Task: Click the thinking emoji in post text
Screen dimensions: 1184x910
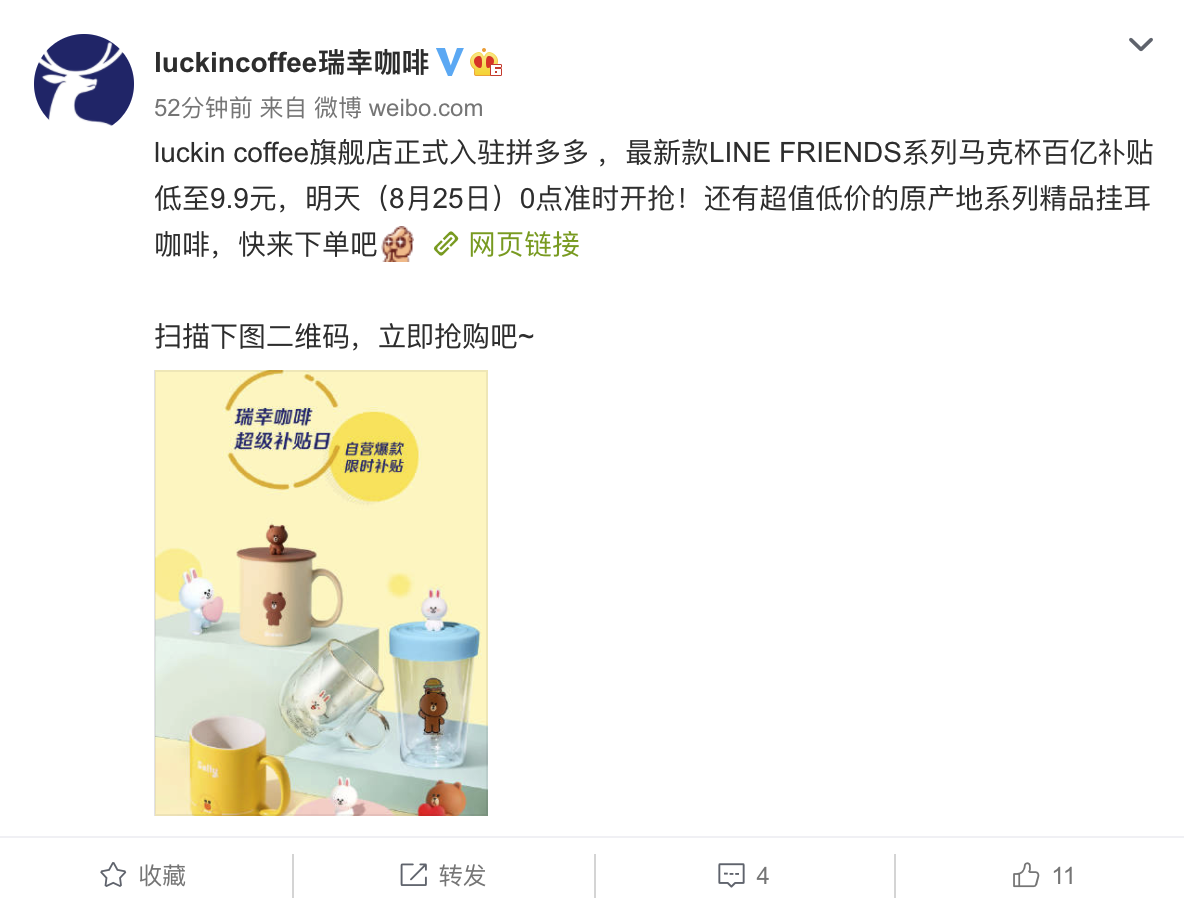Action: point(398,244)
